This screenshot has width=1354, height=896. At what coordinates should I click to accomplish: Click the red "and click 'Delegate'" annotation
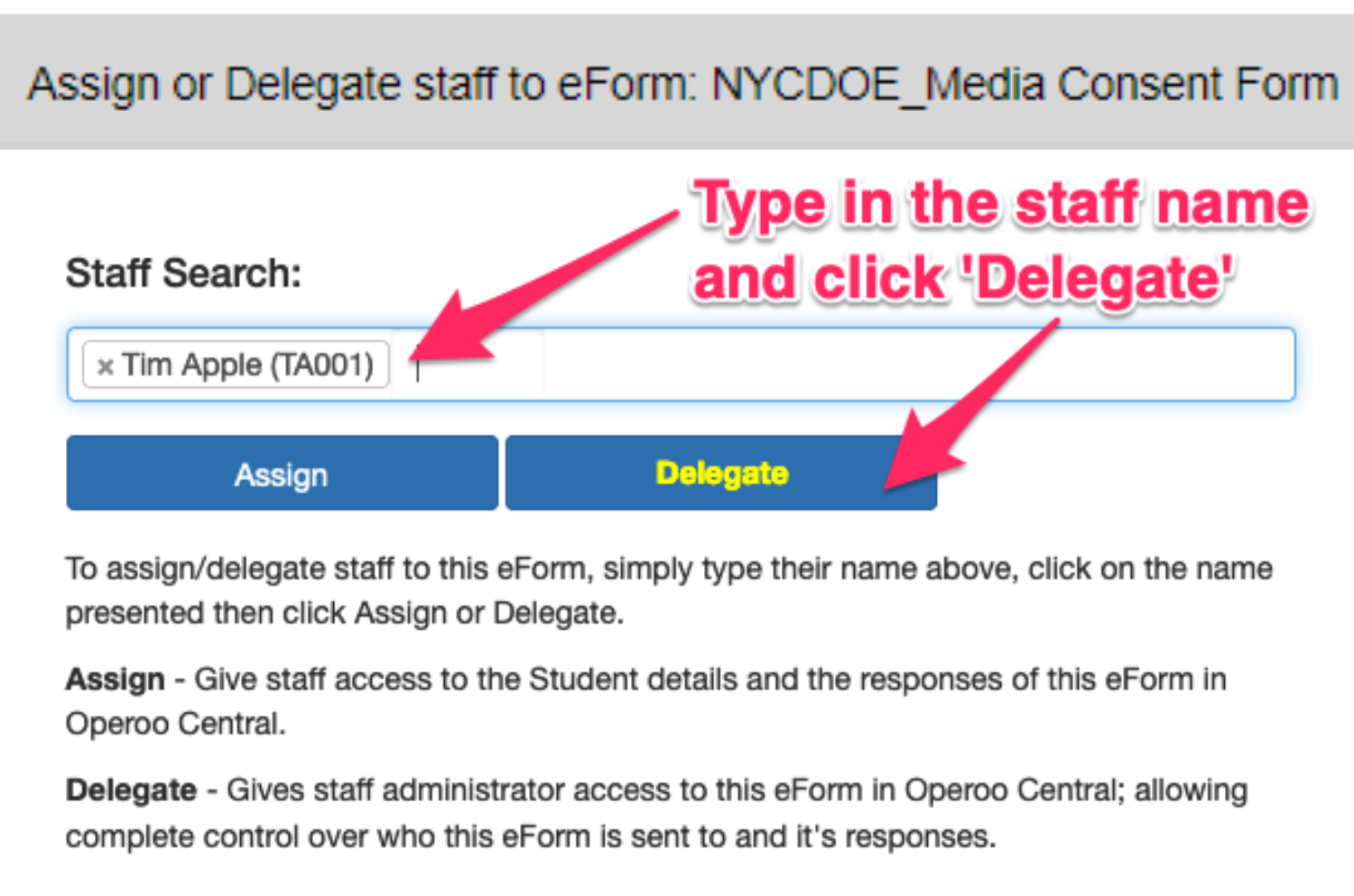pyautogui.click(x=962, y=277)
